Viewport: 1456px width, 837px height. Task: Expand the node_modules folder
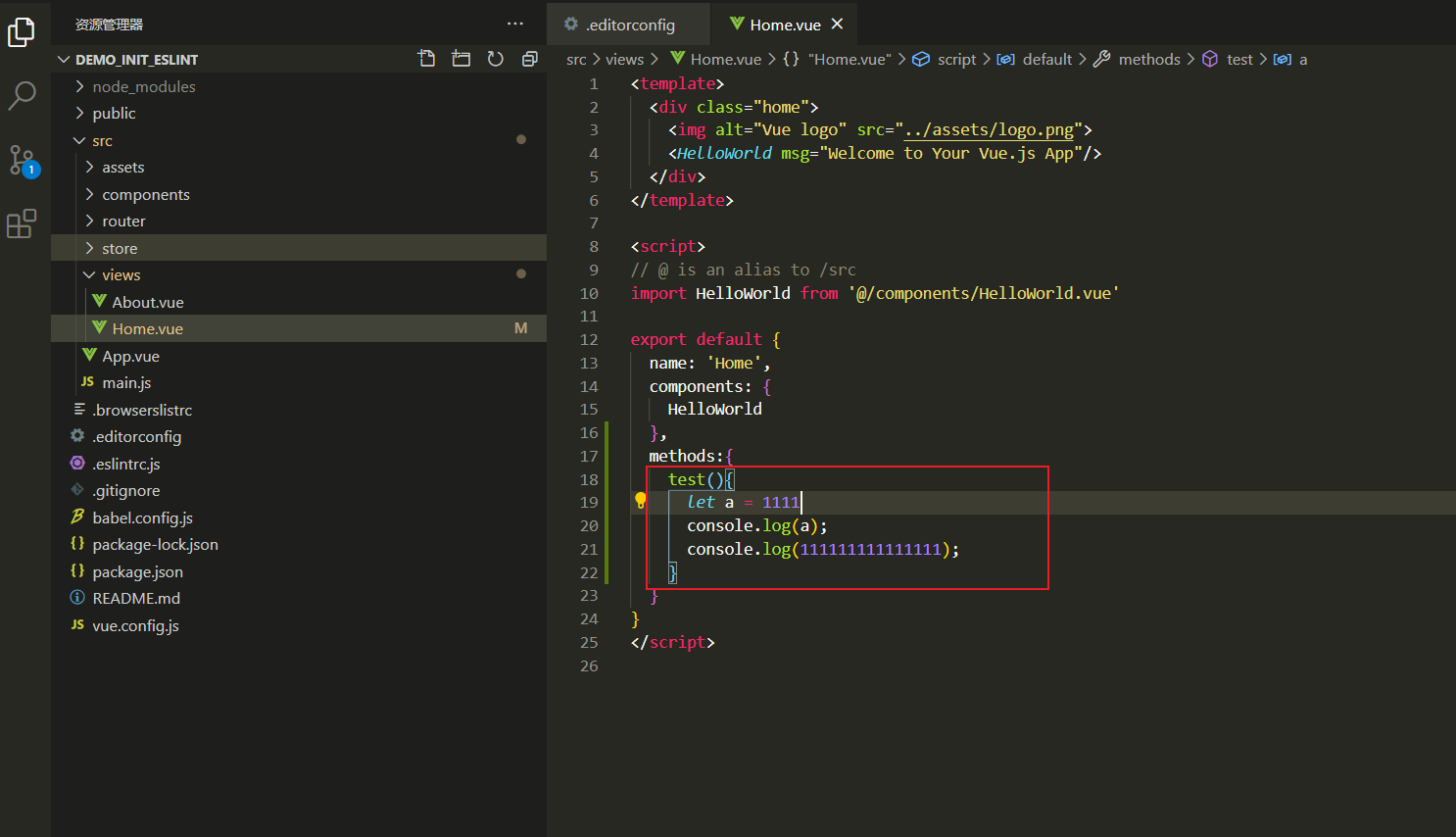point(79,86)
